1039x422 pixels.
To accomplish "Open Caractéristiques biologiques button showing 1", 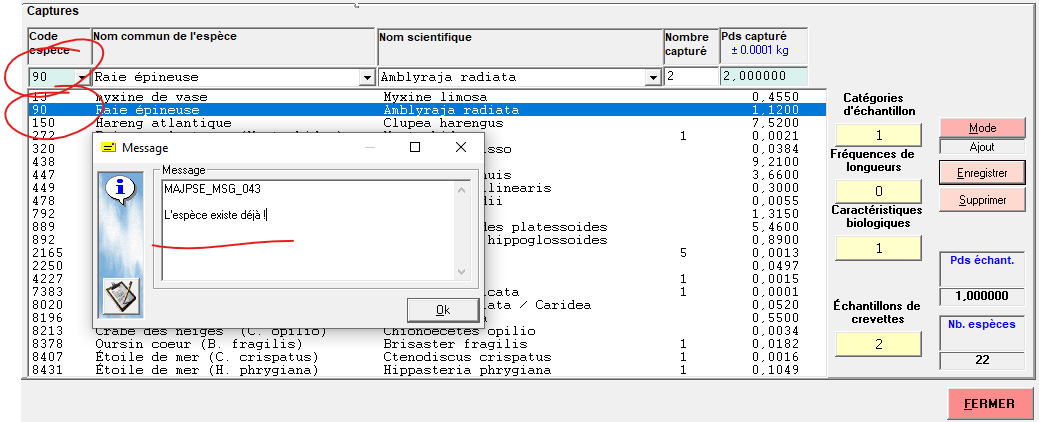I will pyautogui.click(x=879, y=248).
